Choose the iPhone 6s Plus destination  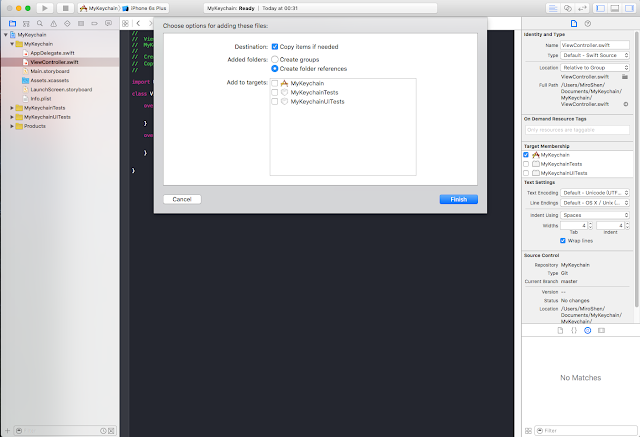click(145, 8)
